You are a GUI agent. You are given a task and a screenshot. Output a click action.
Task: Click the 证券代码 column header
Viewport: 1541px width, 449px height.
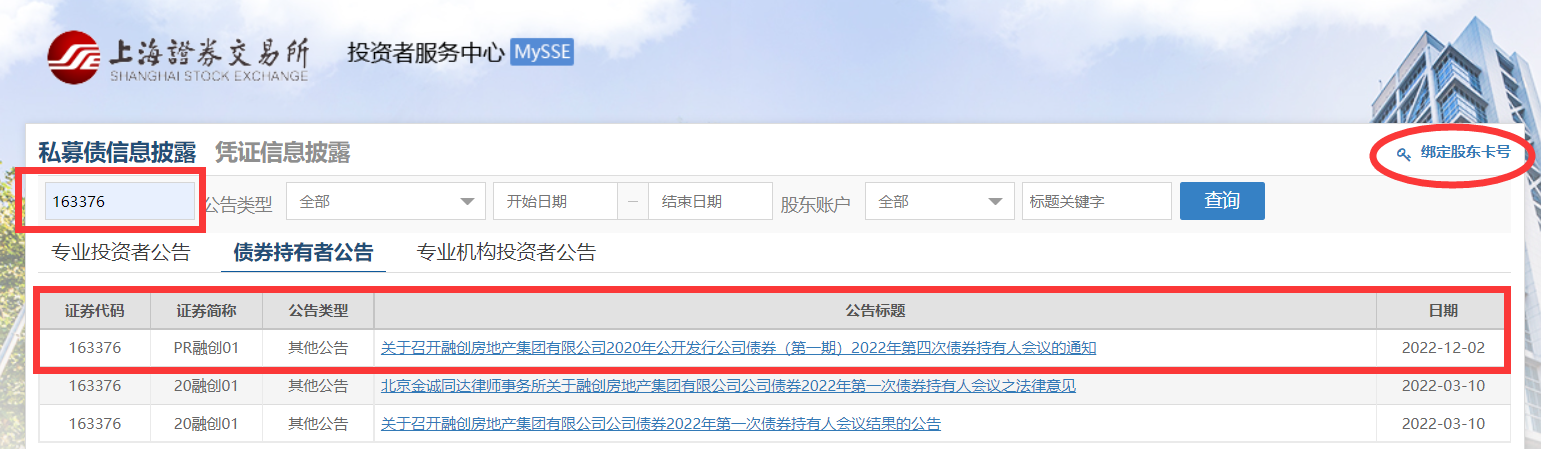pos(95,311)
